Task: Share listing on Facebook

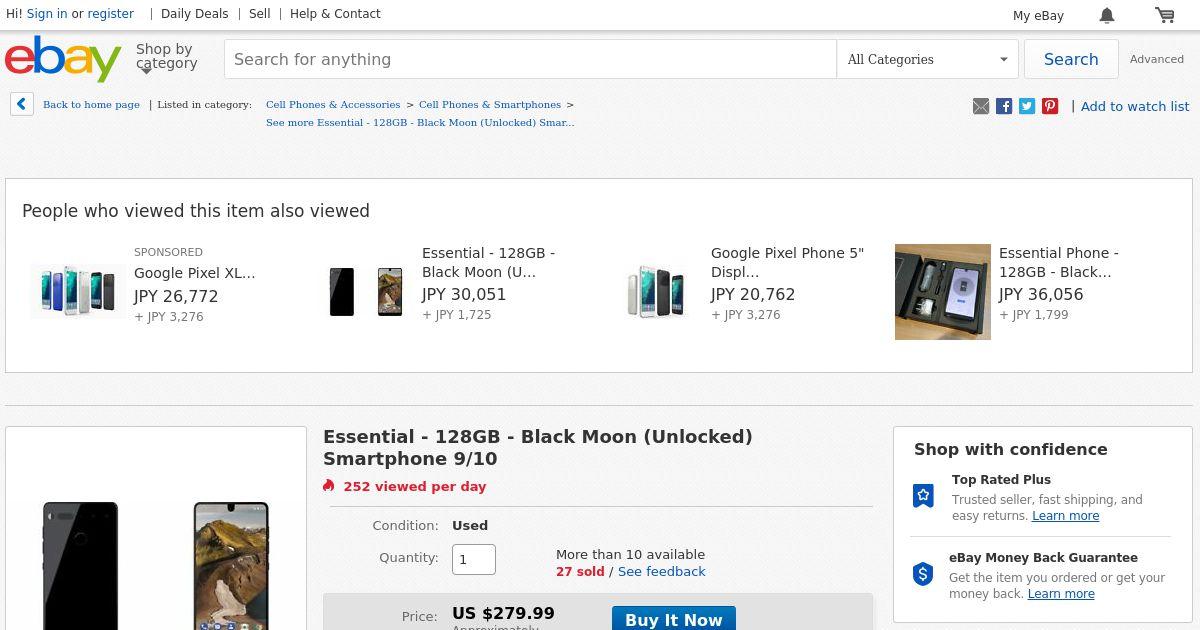Action: click(1004, 106)
